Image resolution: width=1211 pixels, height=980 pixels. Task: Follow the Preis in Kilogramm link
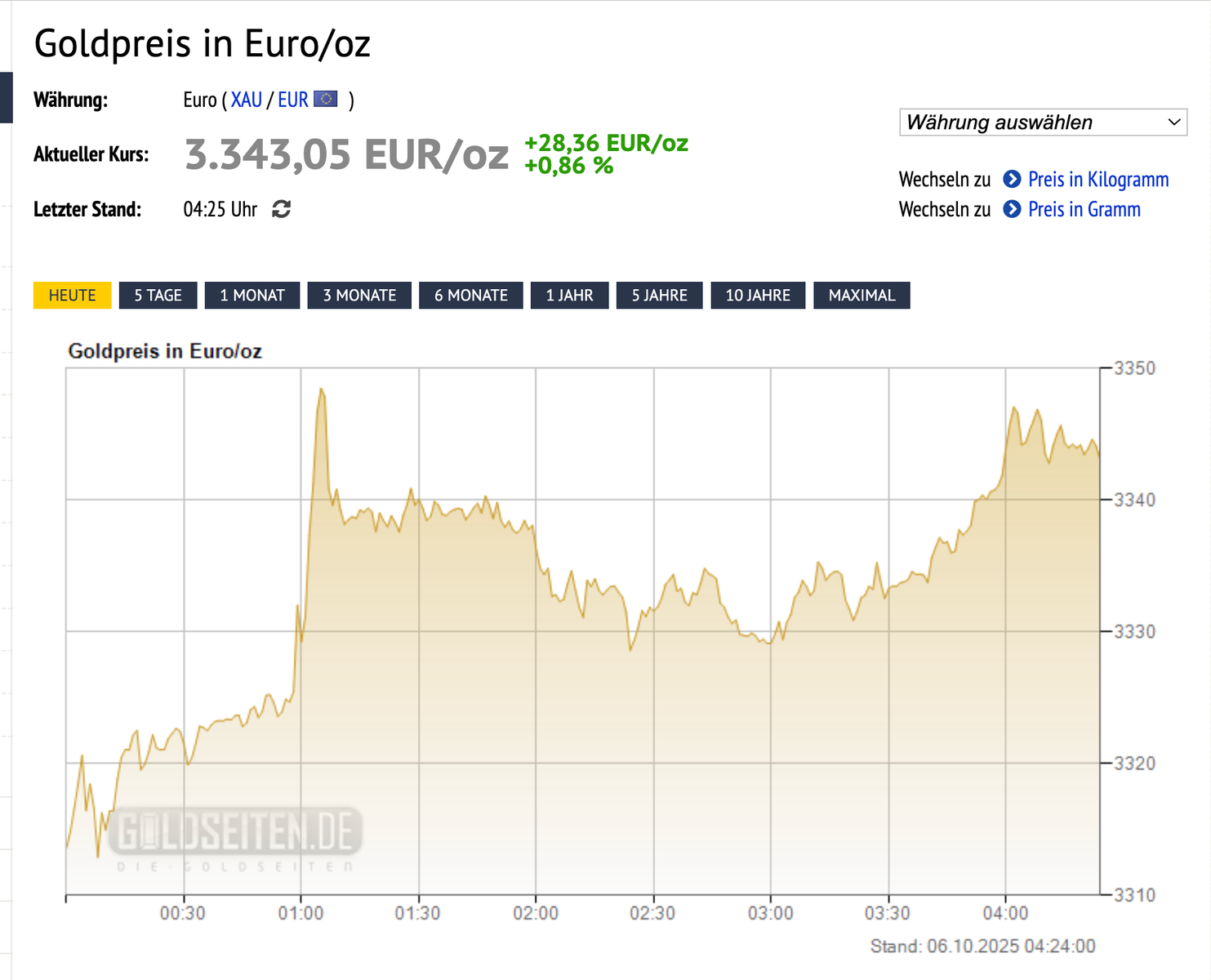tap(1098, 180)
